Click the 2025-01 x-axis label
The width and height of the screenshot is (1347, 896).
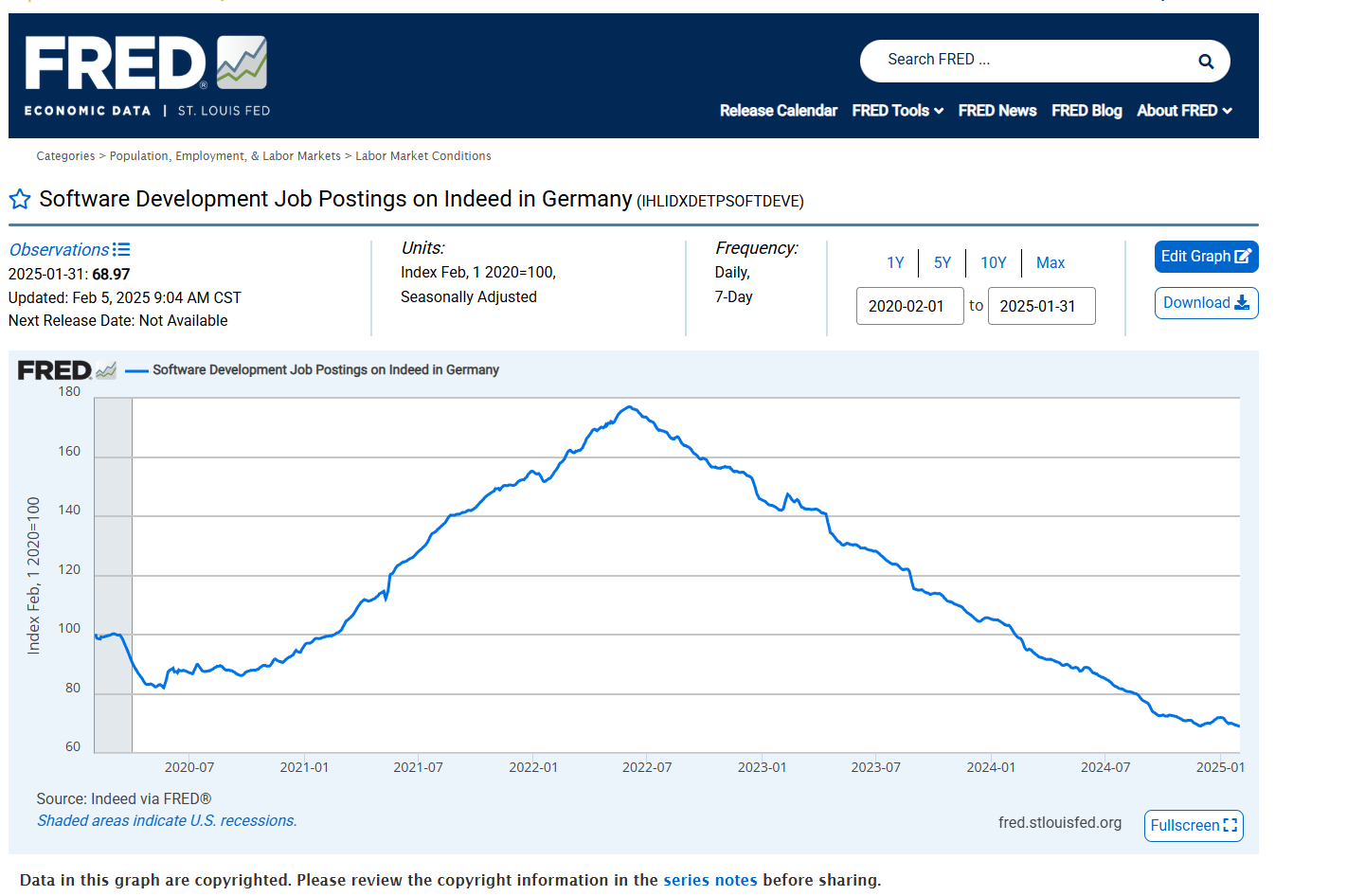click(x=1220, y=767)
